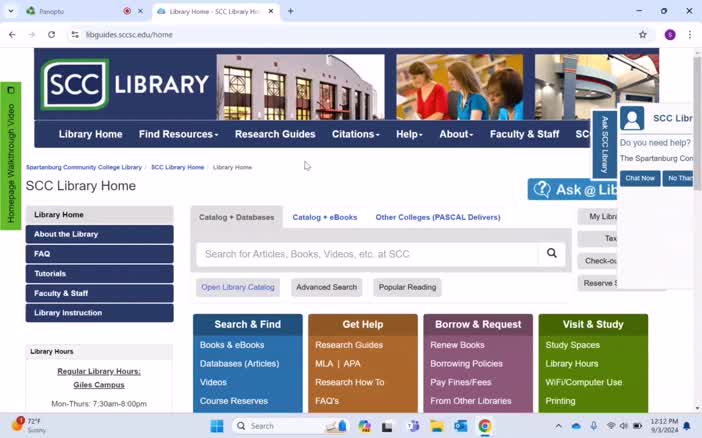This screenshot has height=438, width=702.
Task: Open About the Library in sidebar
Action: point(99,234)
